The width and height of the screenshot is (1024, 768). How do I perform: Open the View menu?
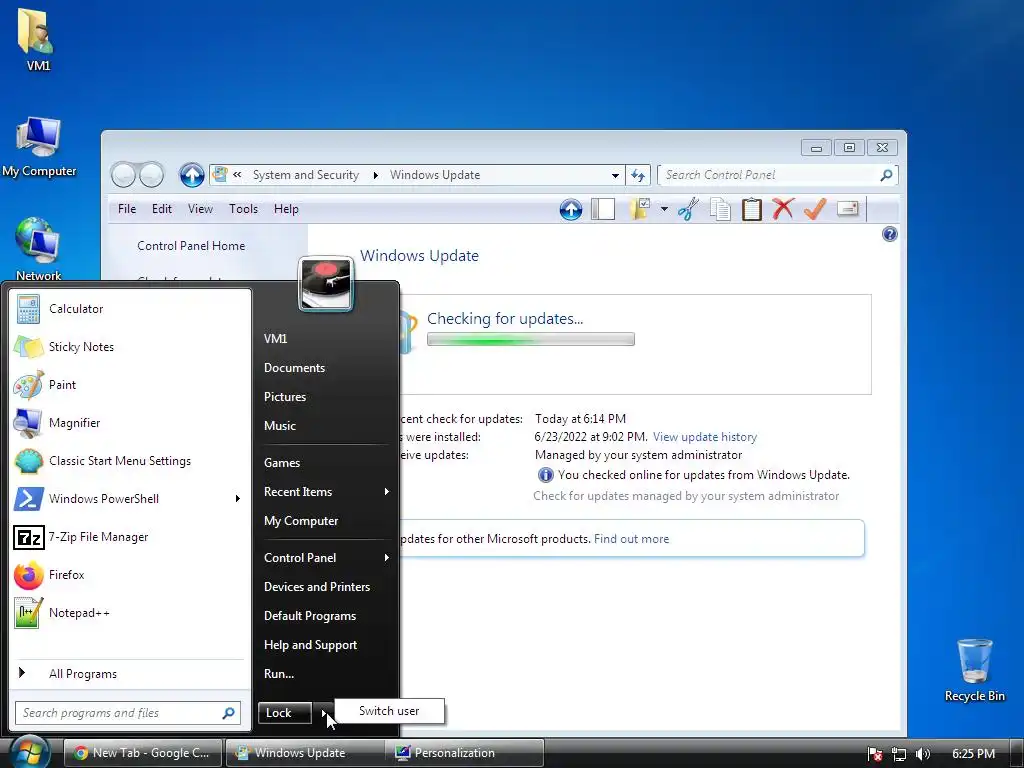(x=200, y=209)
